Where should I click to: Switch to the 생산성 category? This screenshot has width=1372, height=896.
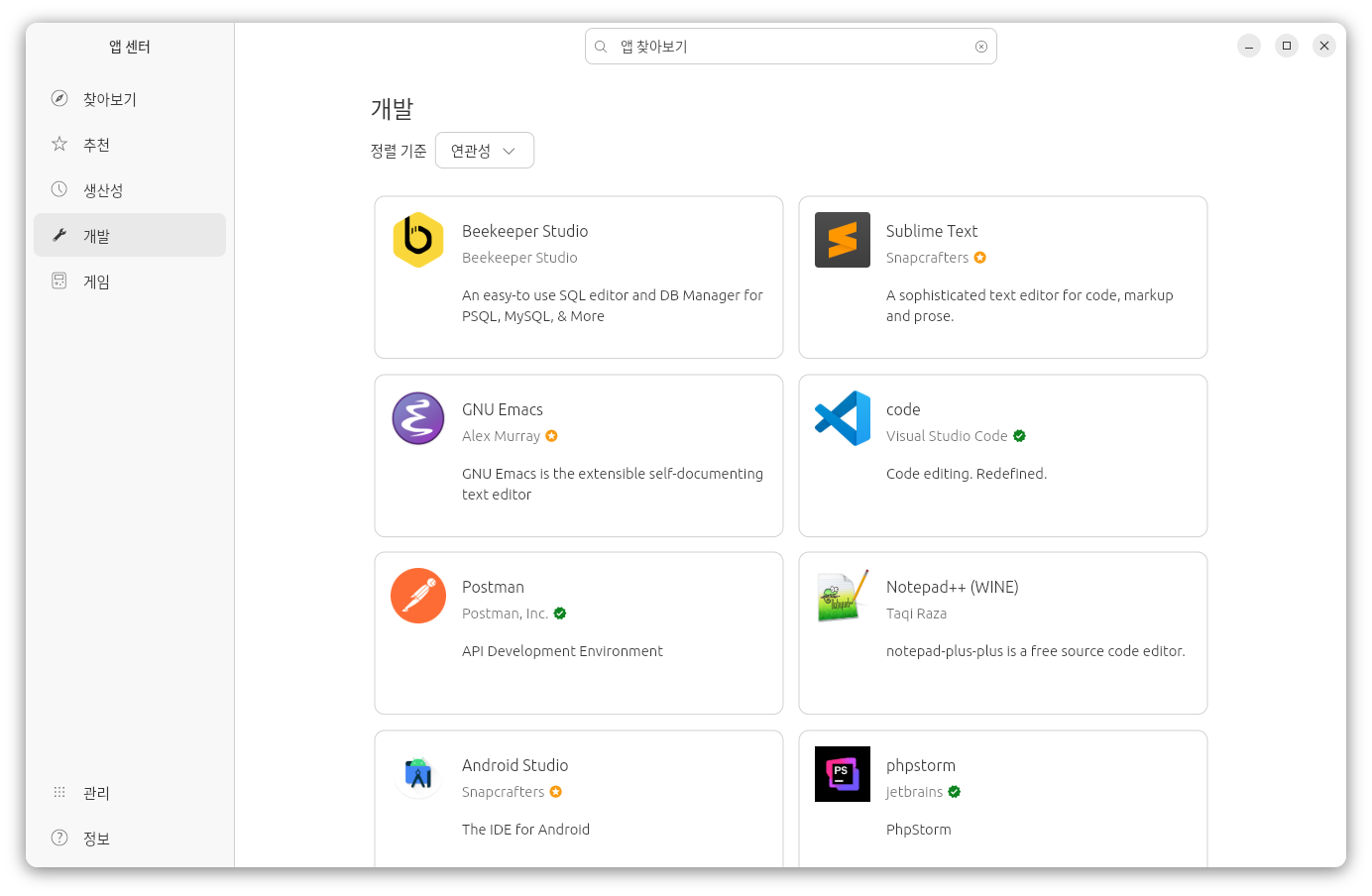(130, 190)
